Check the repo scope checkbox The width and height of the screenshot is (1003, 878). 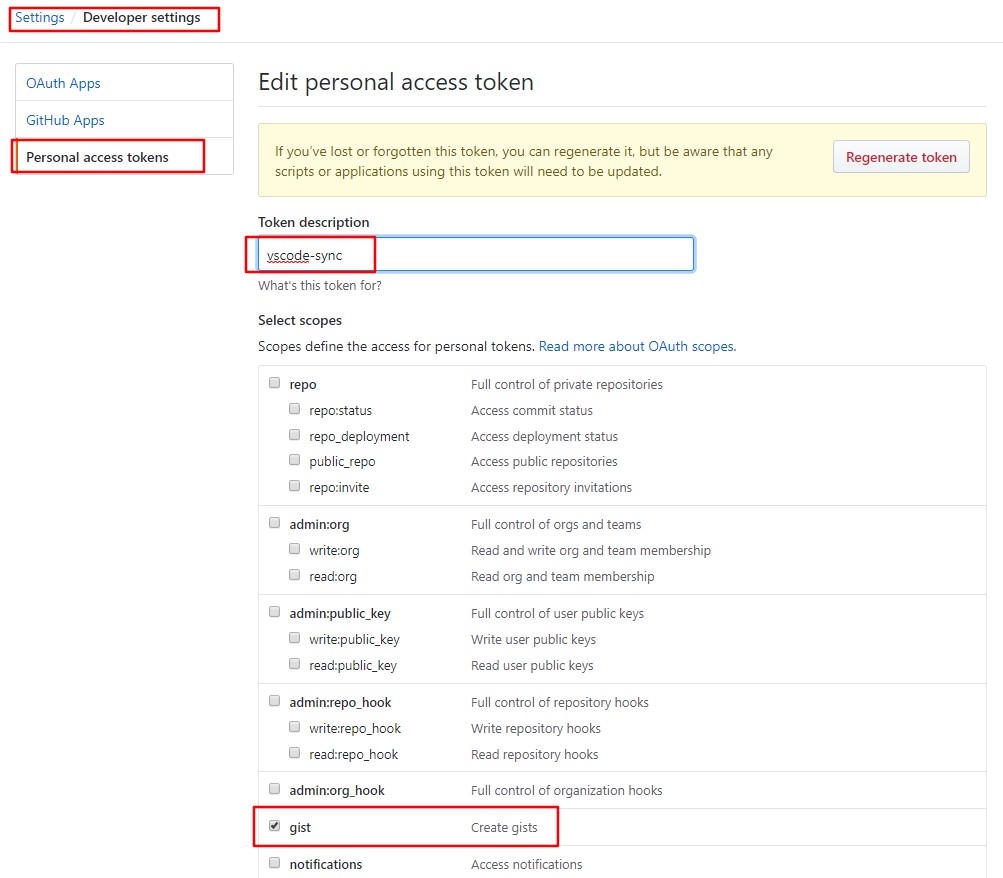pyautogui.click(x=275, y=383)
